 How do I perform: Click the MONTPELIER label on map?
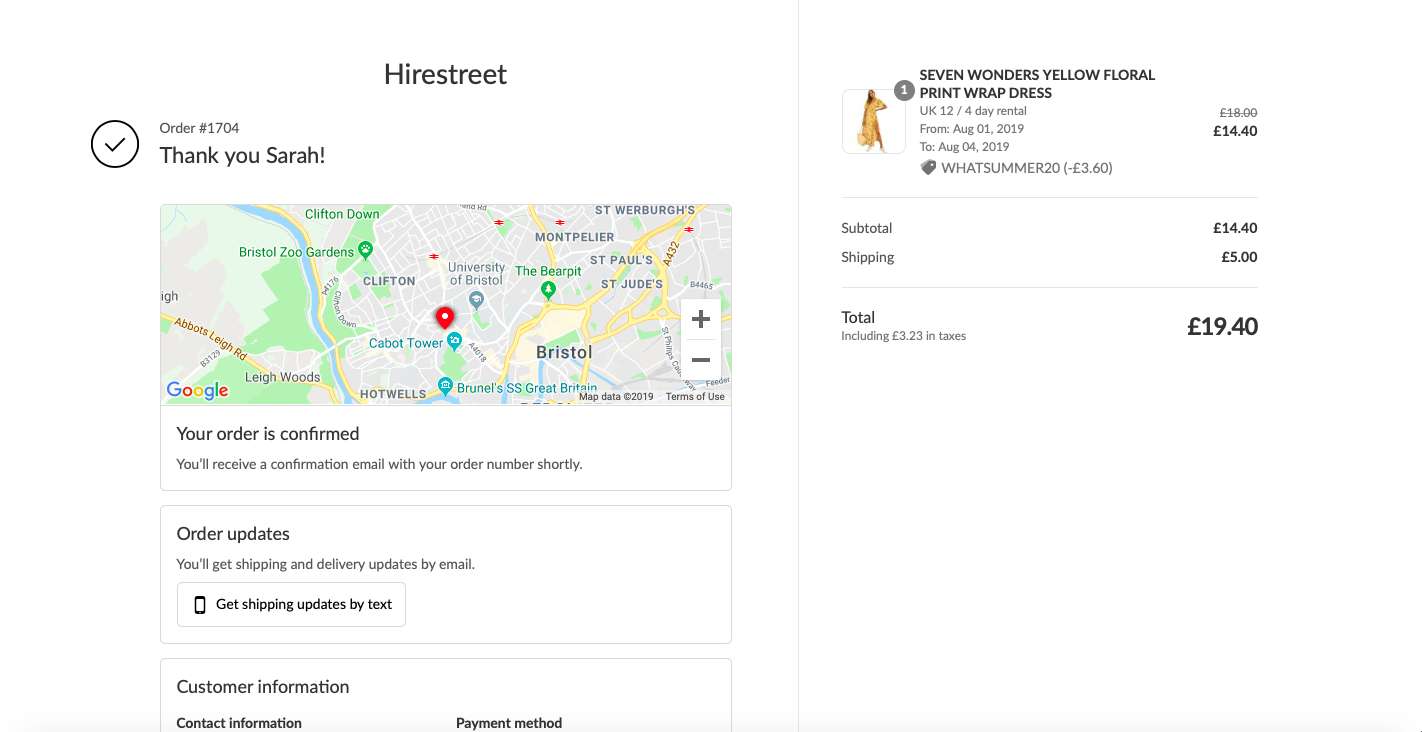pyautogui.click(x=574, y=237)
